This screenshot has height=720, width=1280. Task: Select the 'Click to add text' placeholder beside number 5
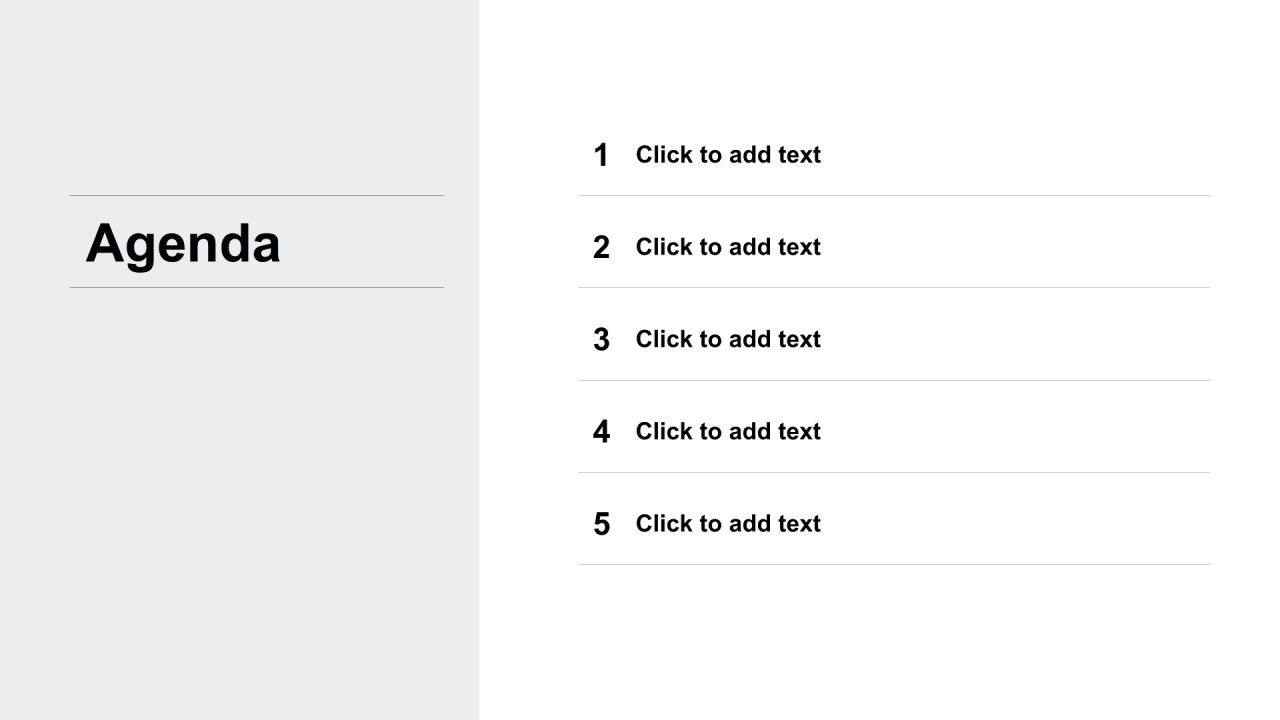tap(728, 523)
